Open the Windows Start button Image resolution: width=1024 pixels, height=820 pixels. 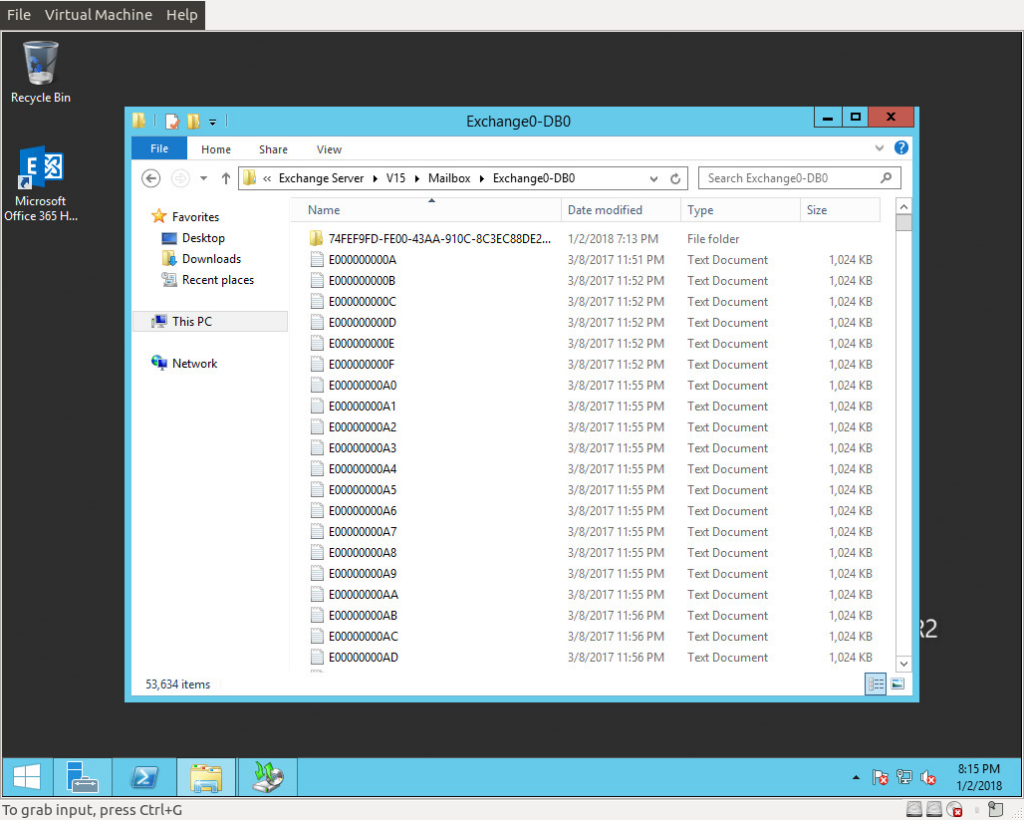pos(27,777)
